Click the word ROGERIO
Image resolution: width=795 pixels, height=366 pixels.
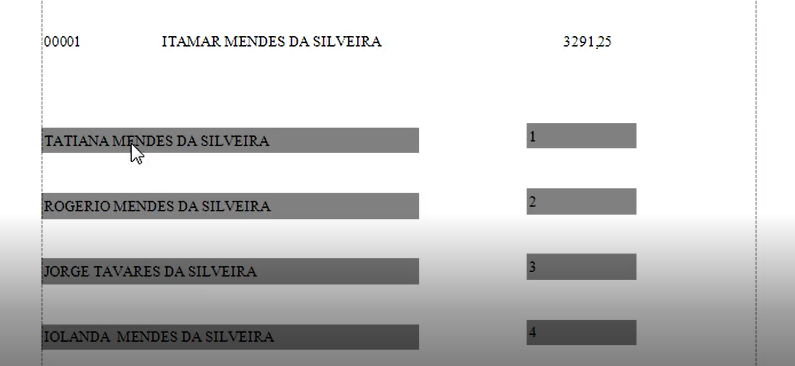point(77,206)
